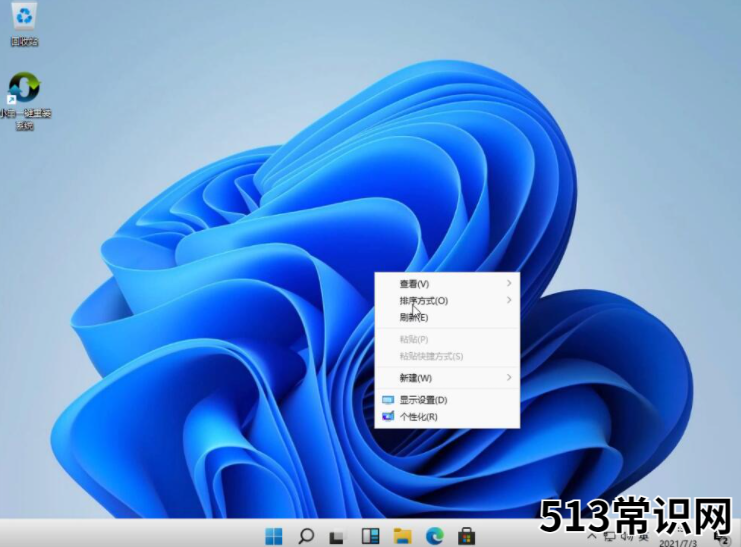Image resolution: width=741 pixels, height=547 pixels.
Task: Click the monitor icon beside 显示设置(D)
Action: [x=388, y=400]
